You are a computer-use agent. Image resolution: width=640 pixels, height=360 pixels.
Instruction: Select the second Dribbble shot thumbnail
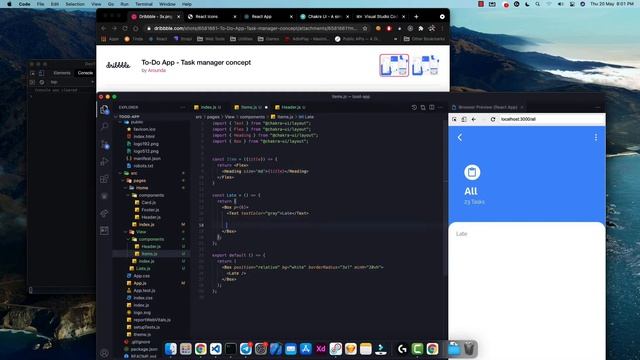[x=425, y=65]
